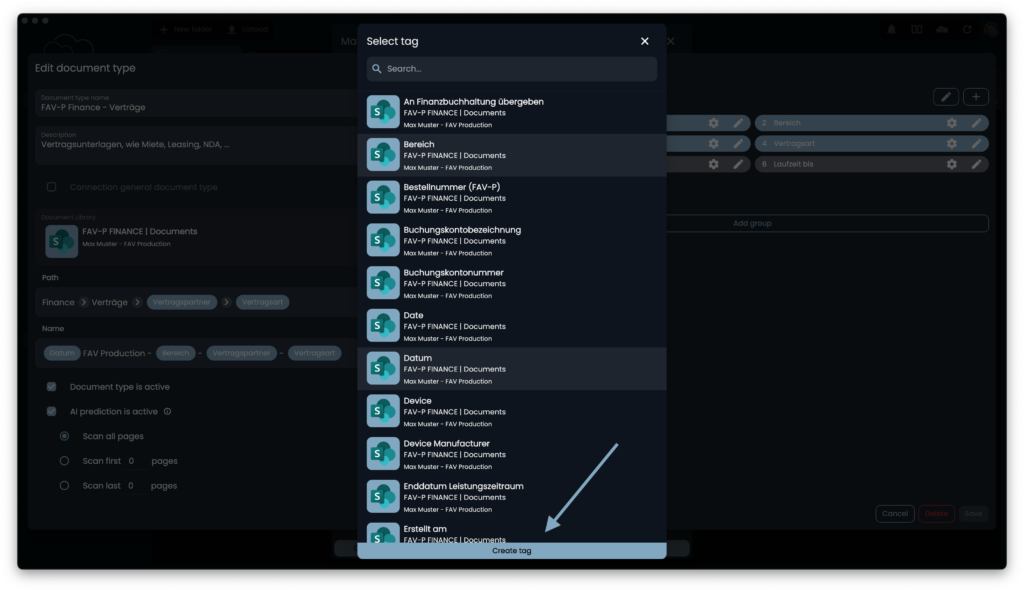Image resolution: width=1024 pixels, height=591 pixels.
Task: Open settings gear for 'Bereich' field
Action: pyautogui.click(x=952, y=123)
